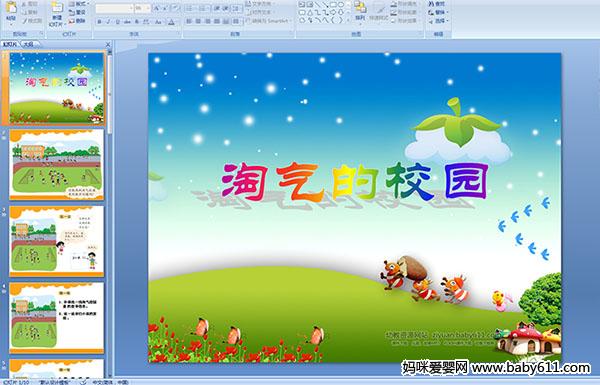Toggle Bold text formatting

(99, 22)
